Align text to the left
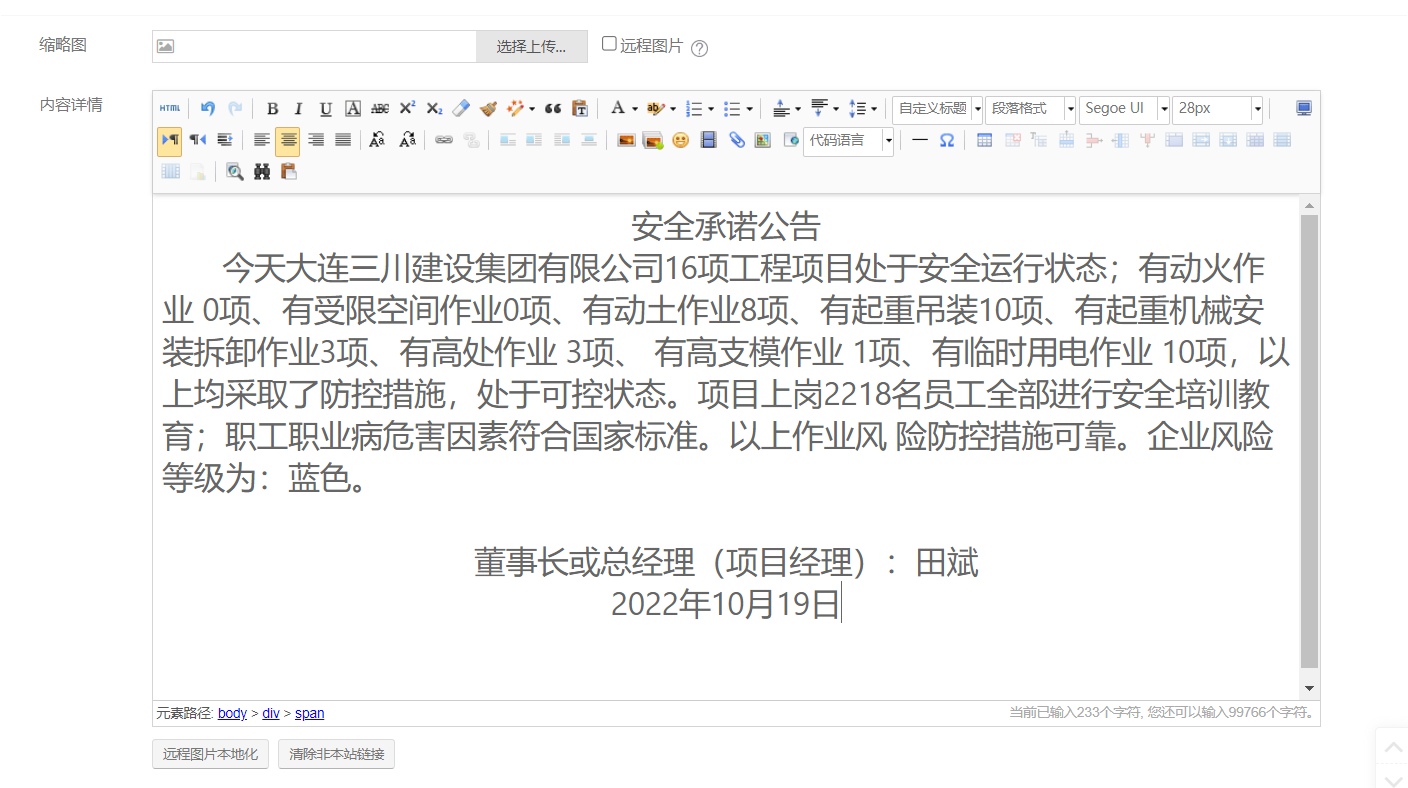Image resolution: width=1408 pixels, height=788 pixels. point(262,140)
